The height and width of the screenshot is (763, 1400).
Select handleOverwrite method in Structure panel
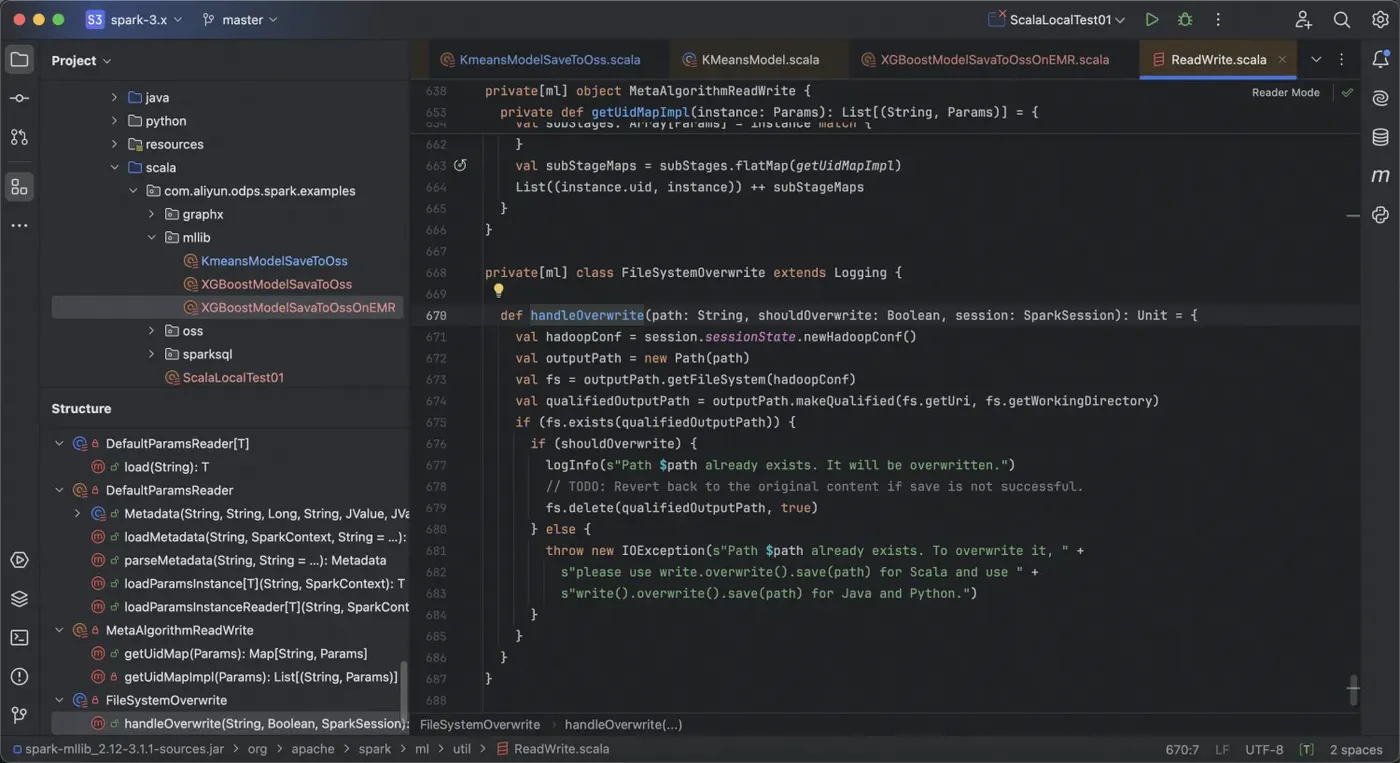(230, 724)
